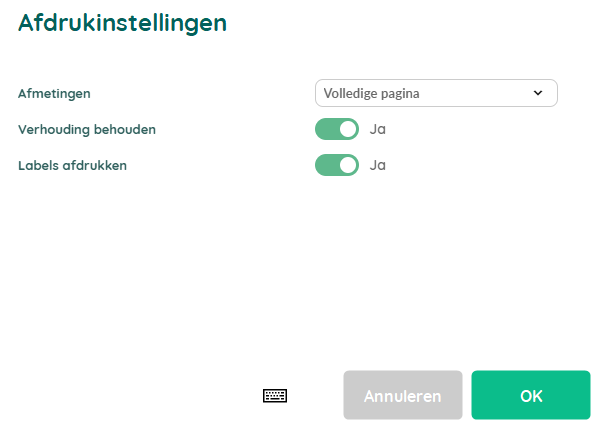
Task: Cancel with the Annuleren button
Action: point(403,395)
